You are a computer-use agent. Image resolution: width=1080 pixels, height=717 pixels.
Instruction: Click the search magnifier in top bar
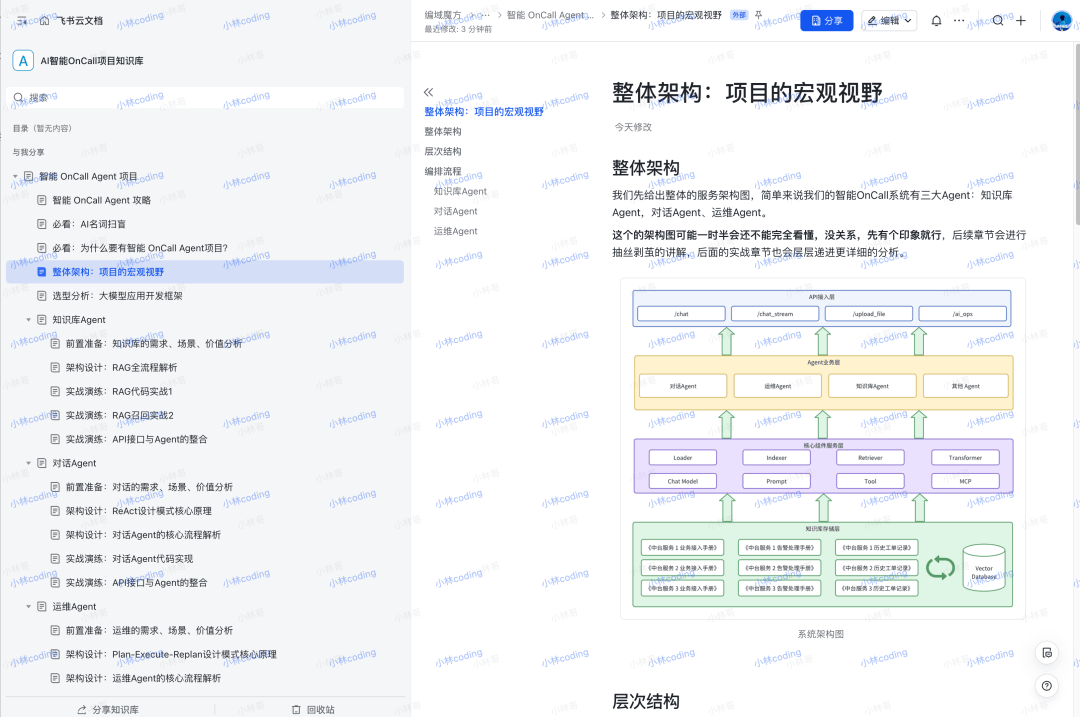997,21
